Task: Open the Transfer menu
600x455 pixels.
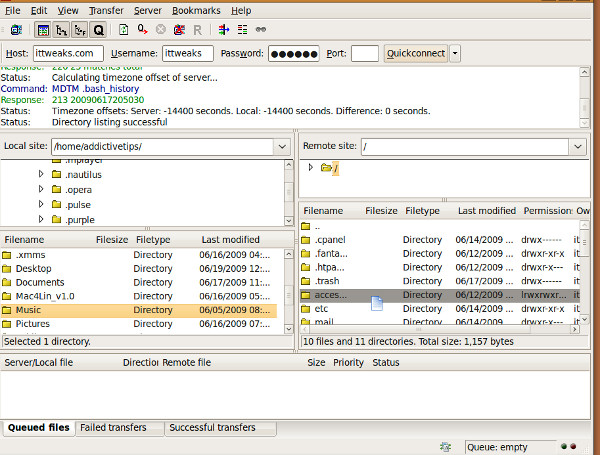Action: (x=106, y=11)
